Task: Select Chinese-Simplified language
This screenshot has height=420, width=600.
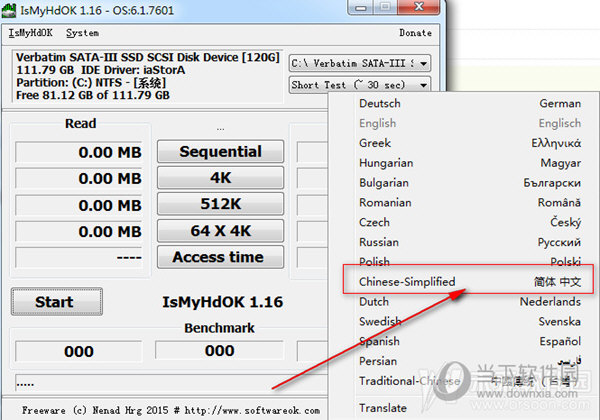Action: click(x=470, y=282)
